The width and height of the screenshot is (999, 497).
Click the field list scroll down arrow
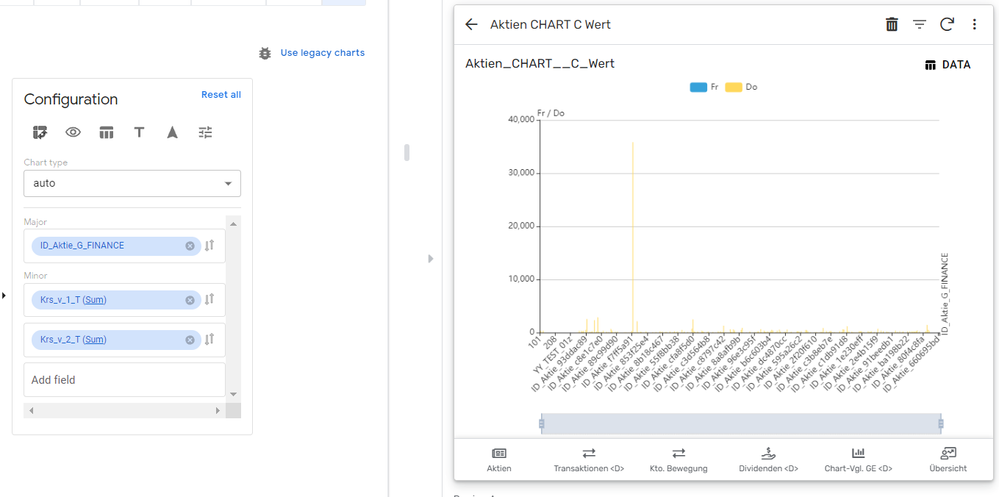[x=233, y=394]
